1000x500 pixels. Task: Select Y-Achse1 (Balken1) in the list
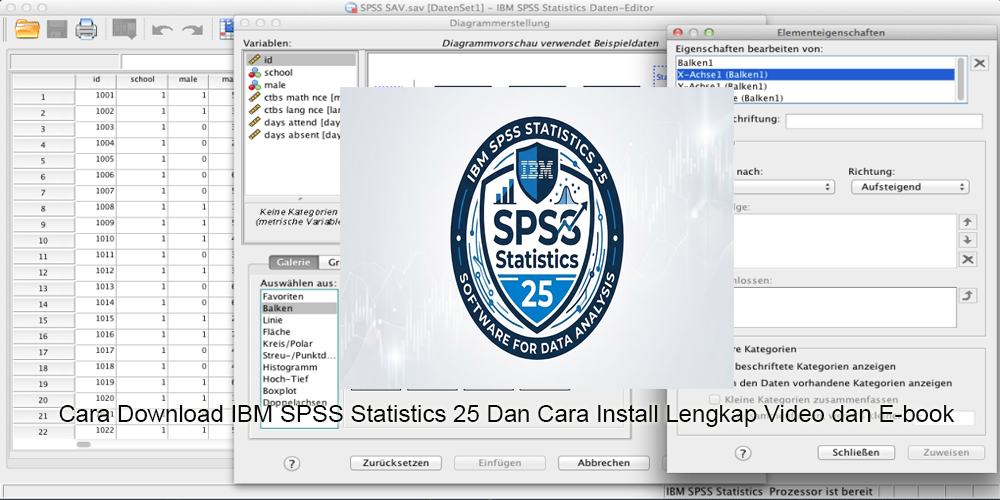(816, 86)
